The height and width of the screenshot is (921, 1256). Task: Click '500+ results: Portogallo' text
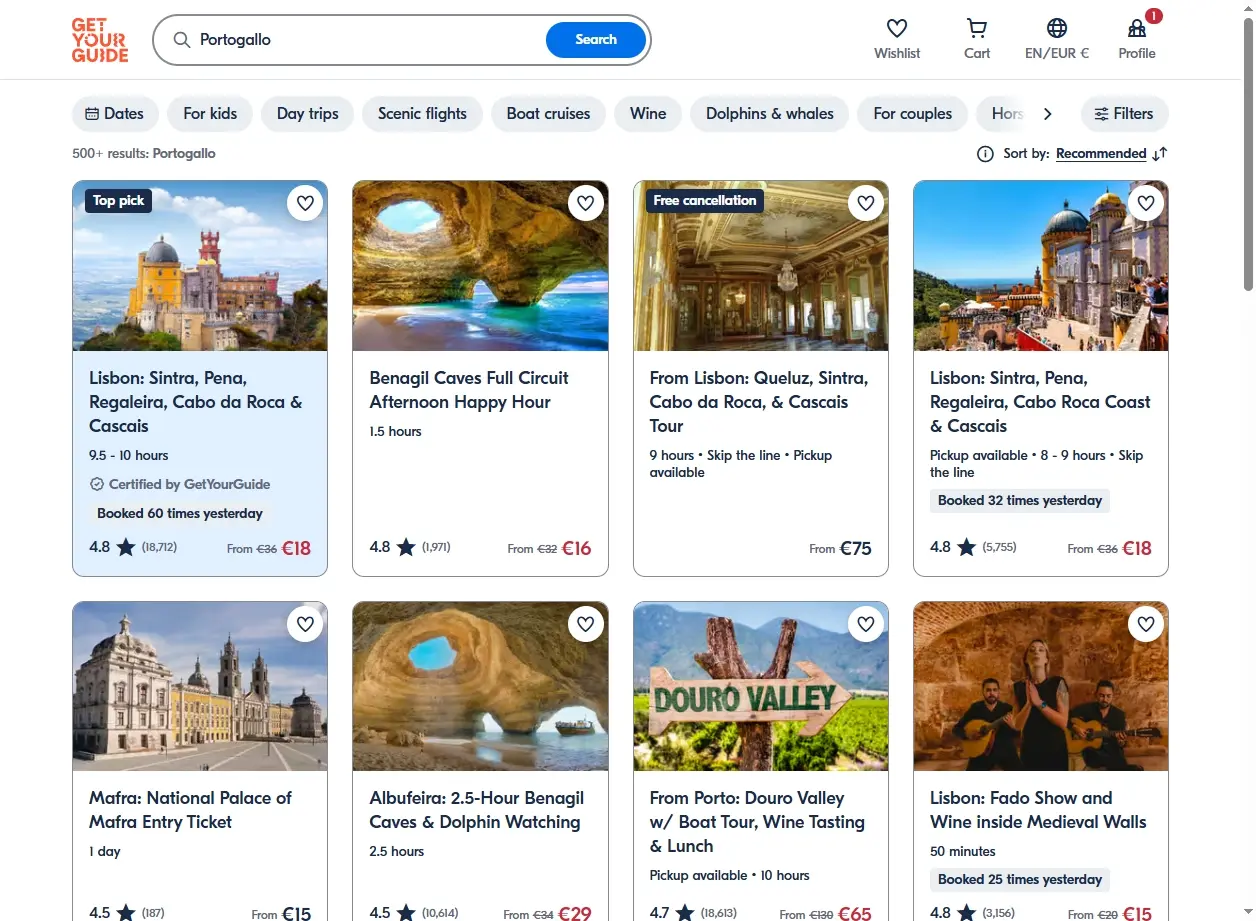point(144,154)
